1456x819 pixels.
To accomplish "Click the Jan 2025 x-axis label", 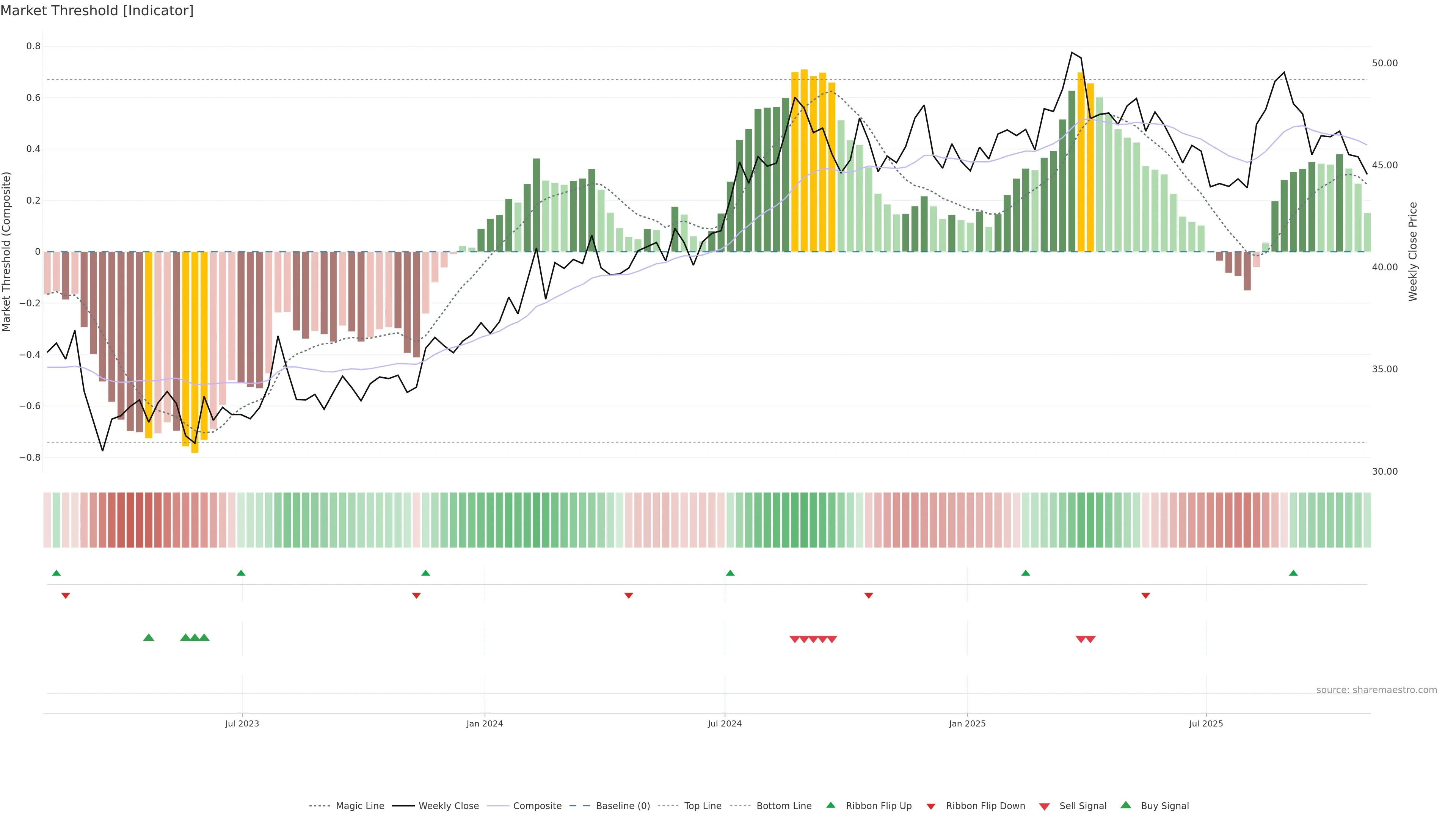I will (x=967, y=723).
